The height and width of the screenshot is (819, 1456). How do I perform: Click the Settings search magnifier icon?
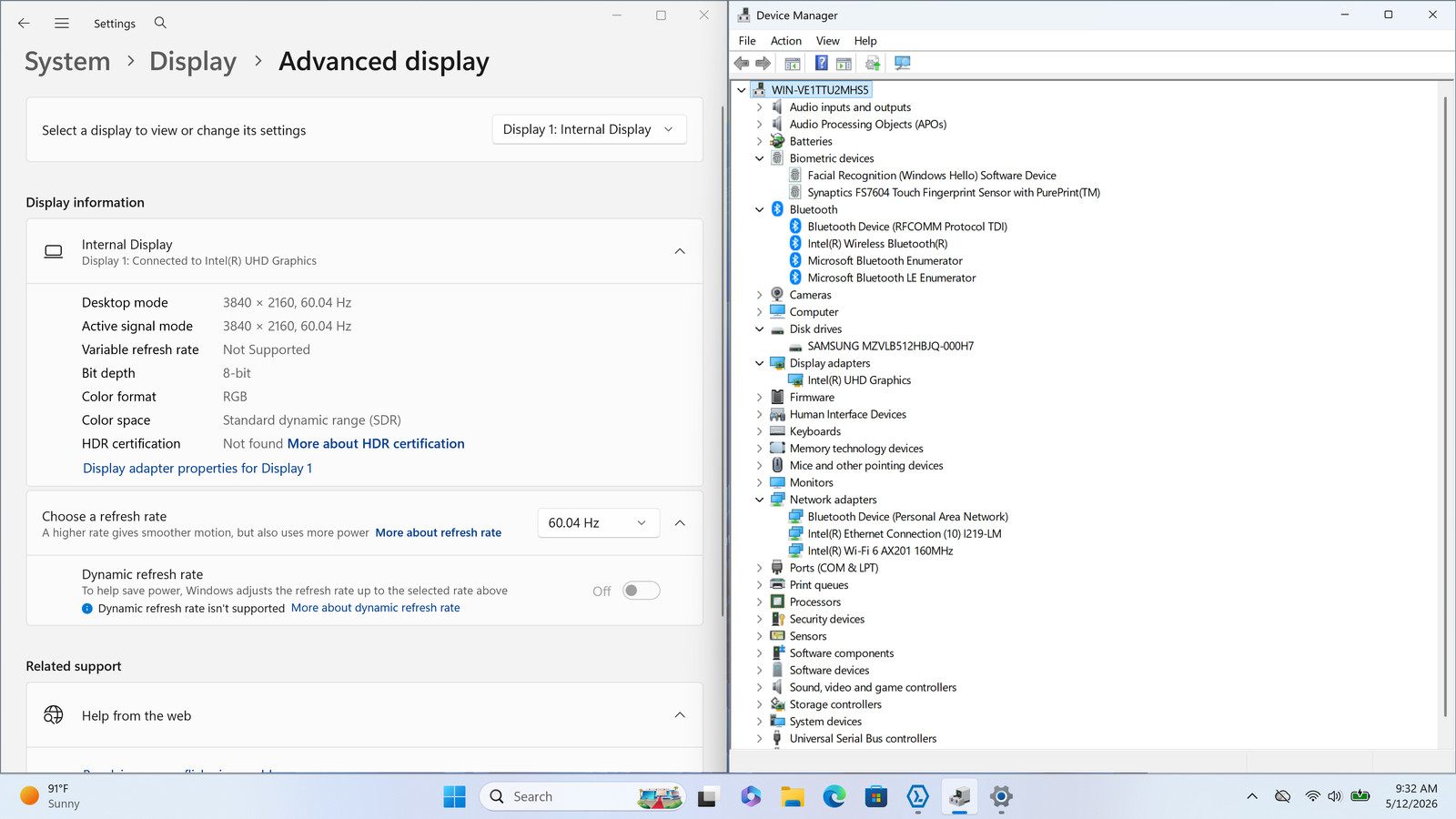(x=160, y=23)
